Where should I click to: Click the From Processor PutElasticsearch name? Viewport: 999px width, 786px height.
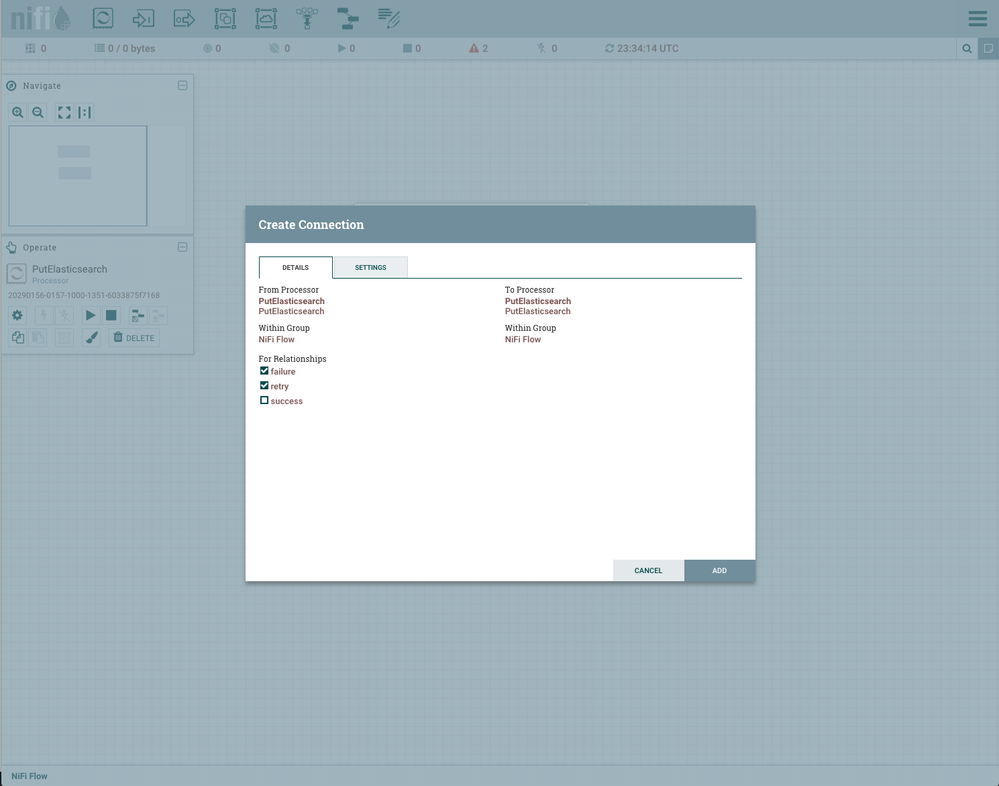pos(291,301)
